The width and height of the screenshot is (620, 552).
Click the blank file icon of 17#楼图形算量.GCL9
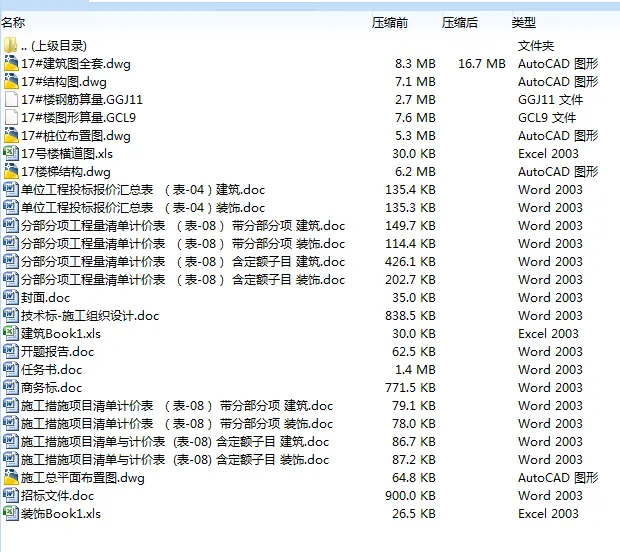click(x=11, y=117)
